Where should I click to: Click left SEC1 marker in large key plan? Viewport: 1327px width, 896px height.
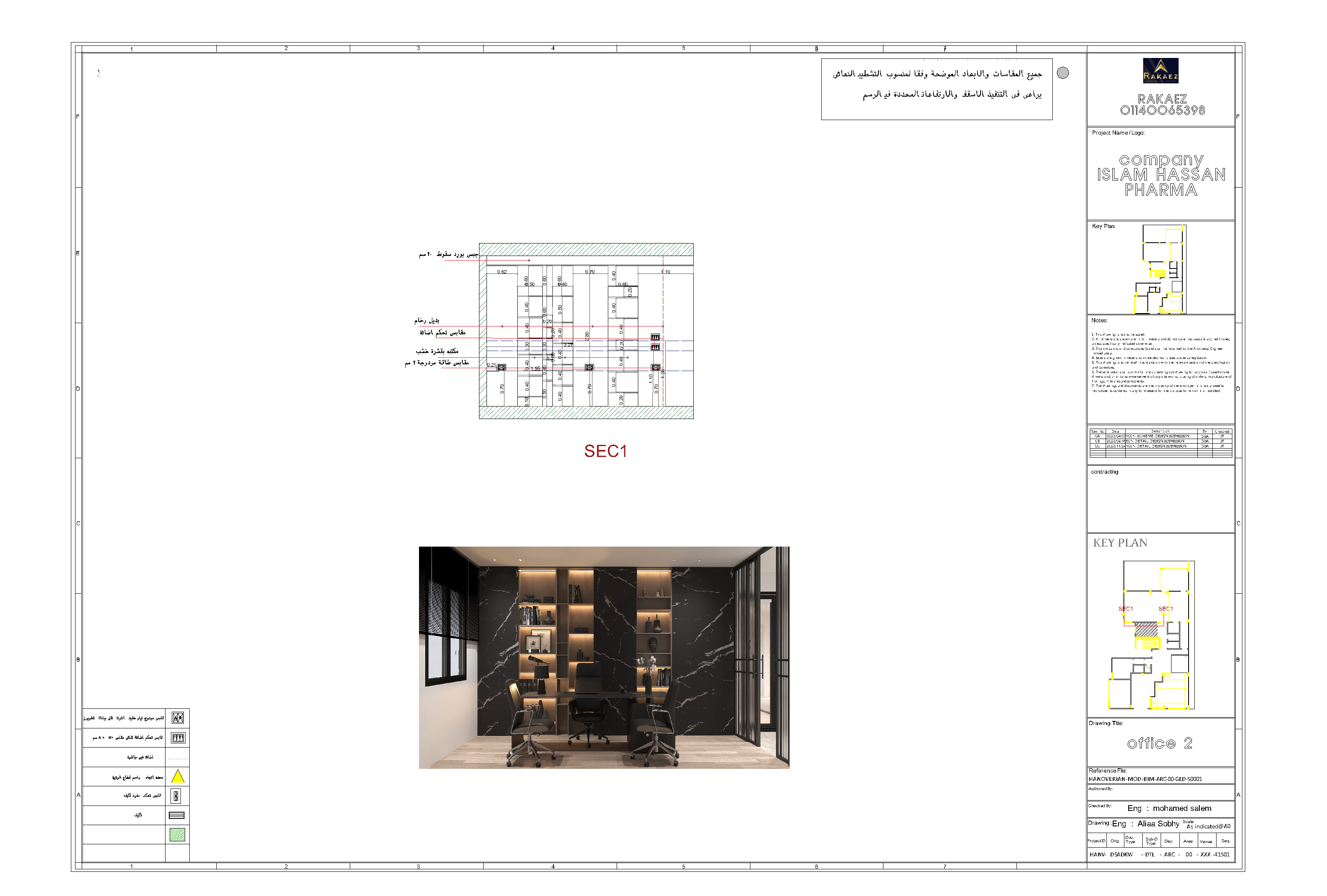pyautogui.click(x=1126, y=609)
